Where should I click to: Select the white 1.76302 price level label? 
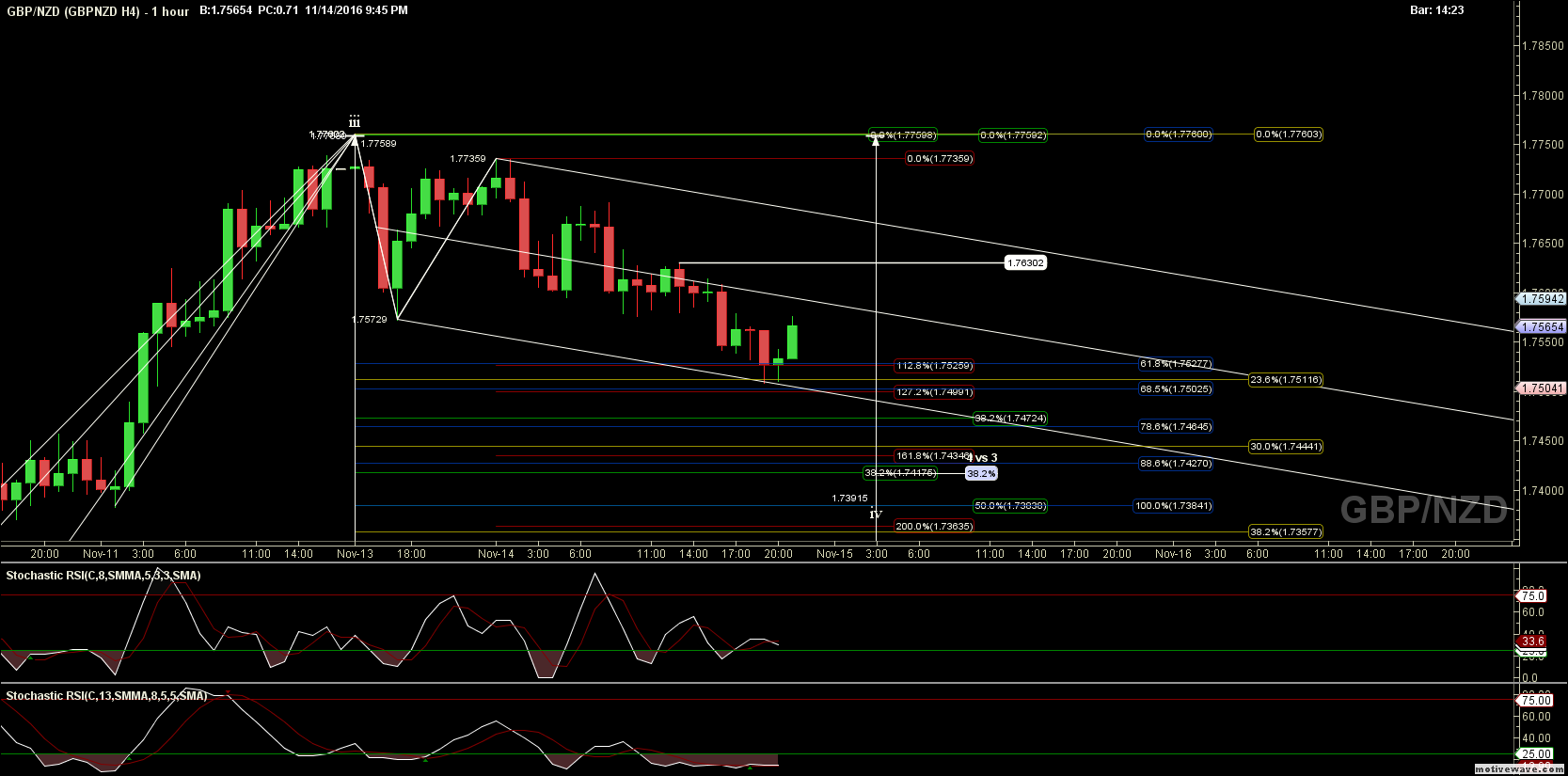tap(1025, 263)
